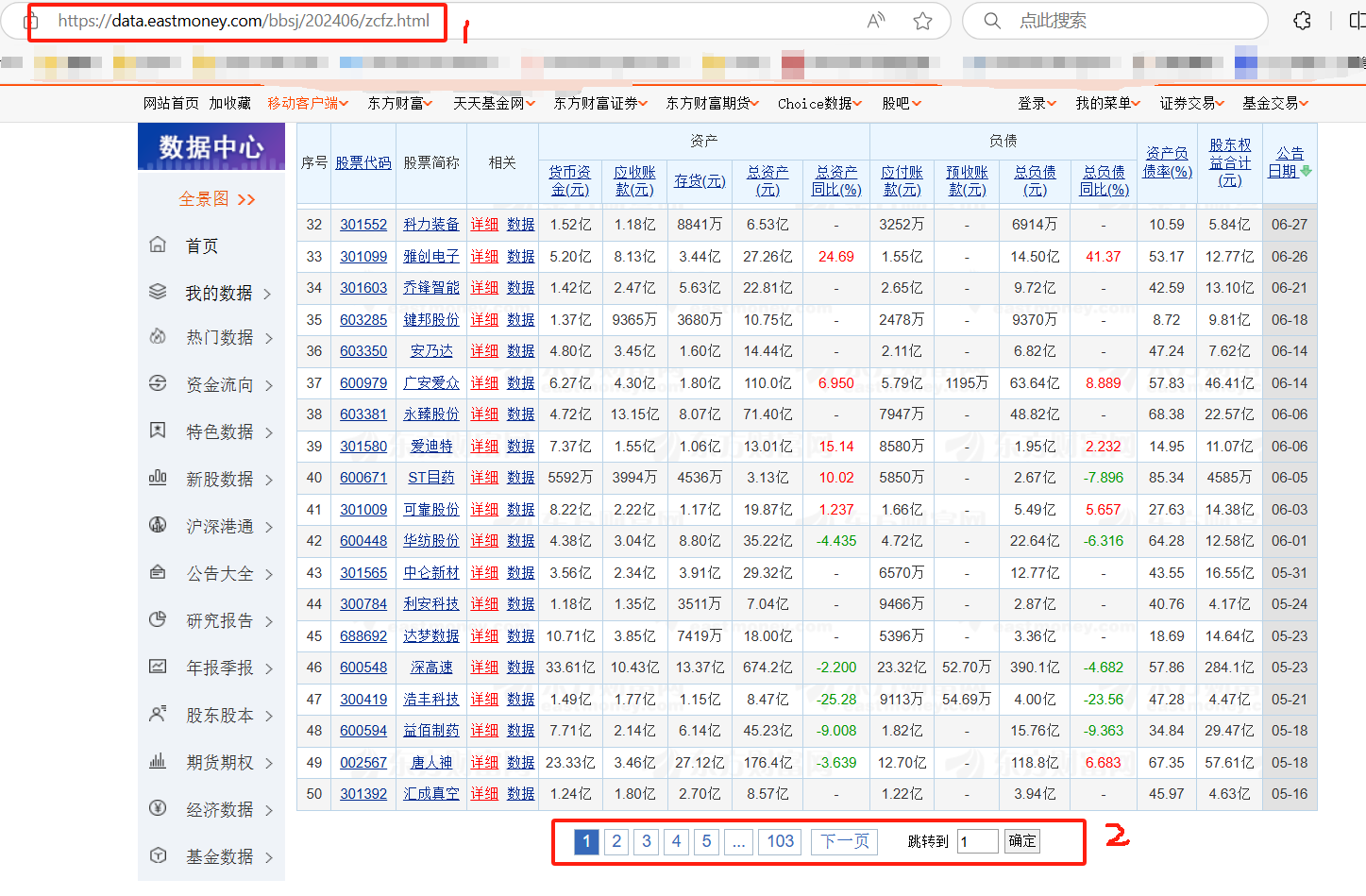Open the 全景图 link in sidebar
1366x896 pixels.
(x=217, y=198)
